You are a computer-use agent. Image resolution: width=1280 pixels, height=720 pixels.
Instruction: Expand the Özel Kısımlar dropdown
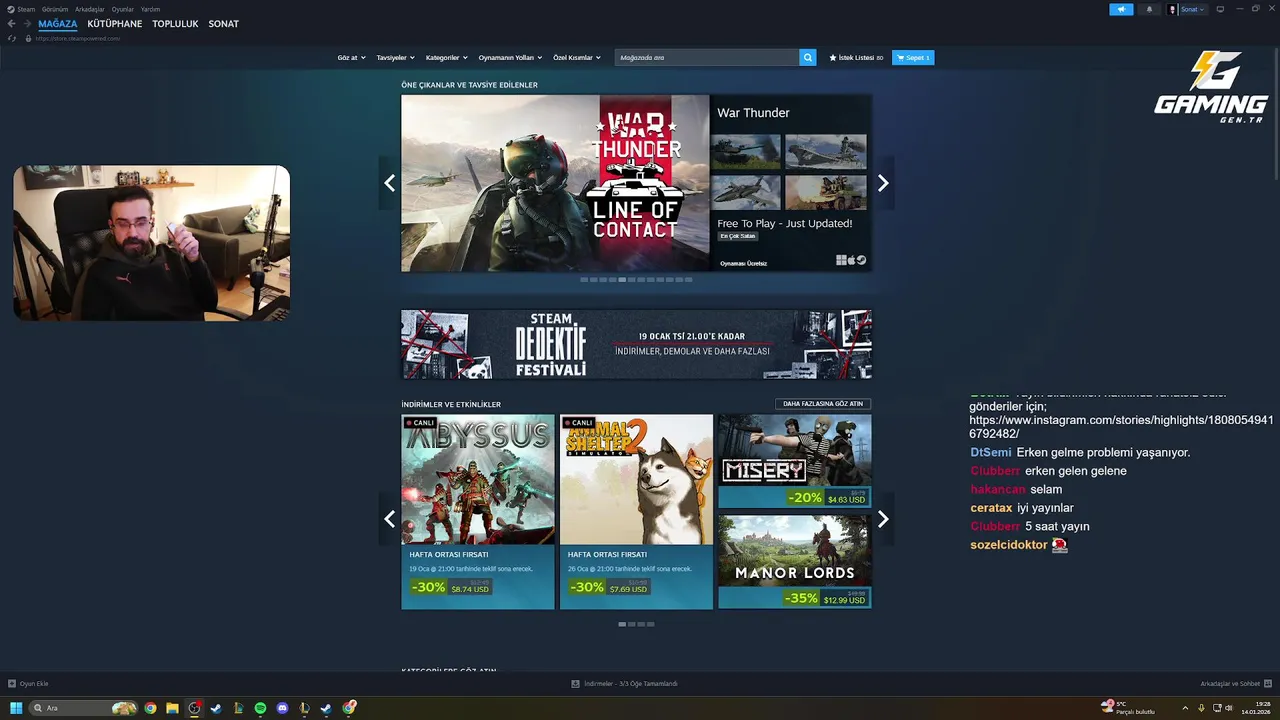click(x=577, y=58)
